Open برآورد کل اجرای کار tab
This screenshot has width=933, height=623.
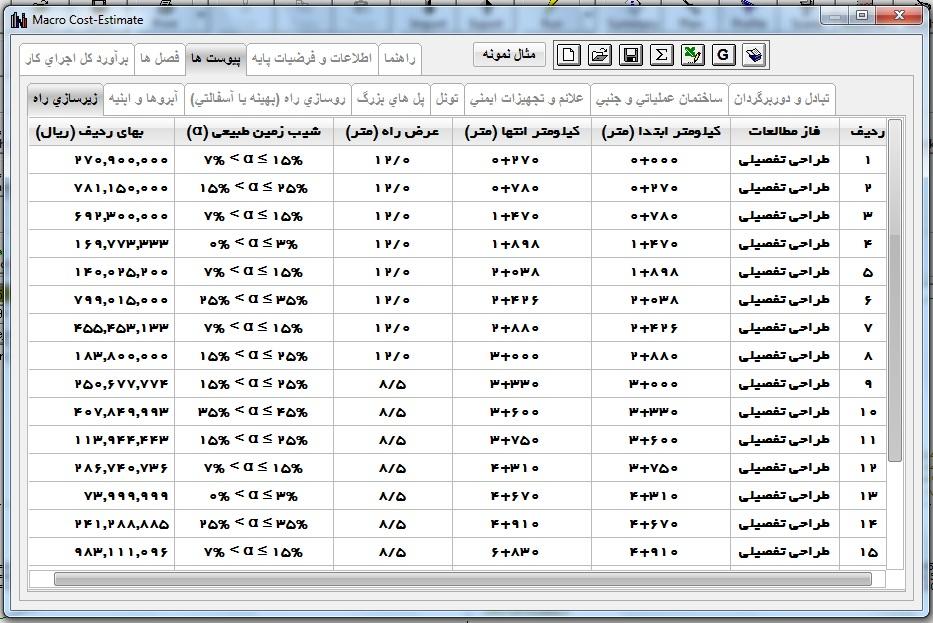coord(76,58)
